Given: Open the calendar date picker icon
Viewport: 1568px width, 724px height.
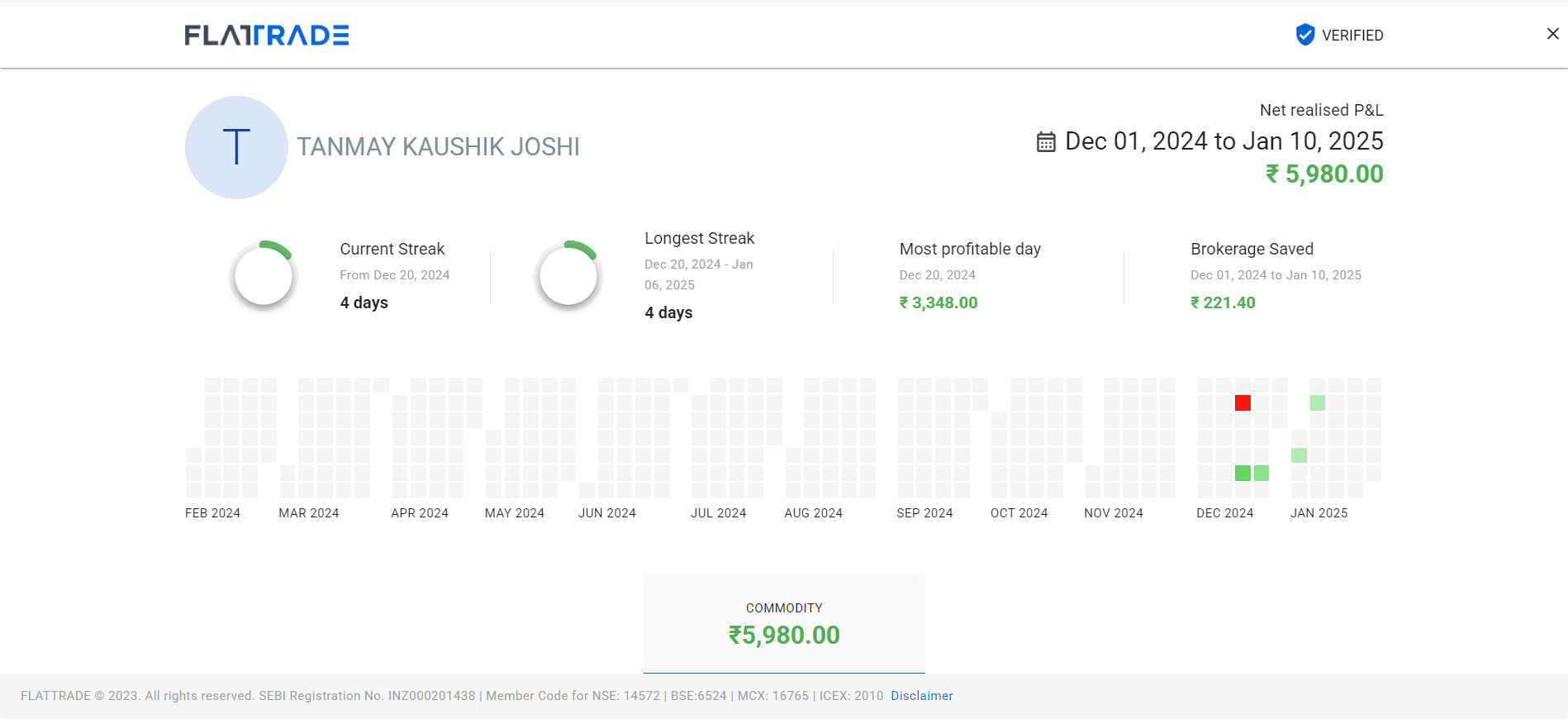Looking at the screenshot, I should (1046, 142).
